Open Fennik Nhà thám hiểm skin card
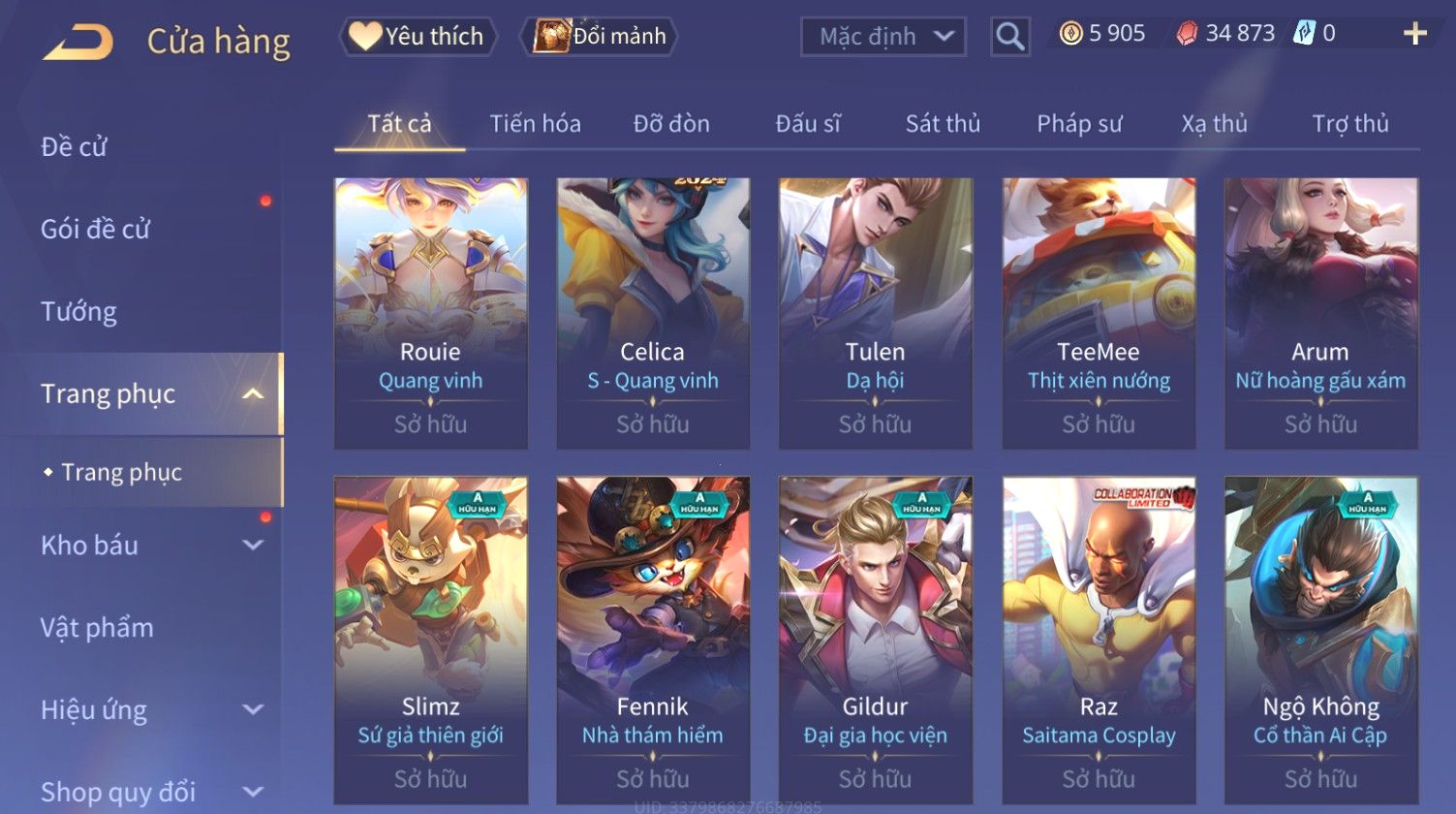 coord(653,641)
